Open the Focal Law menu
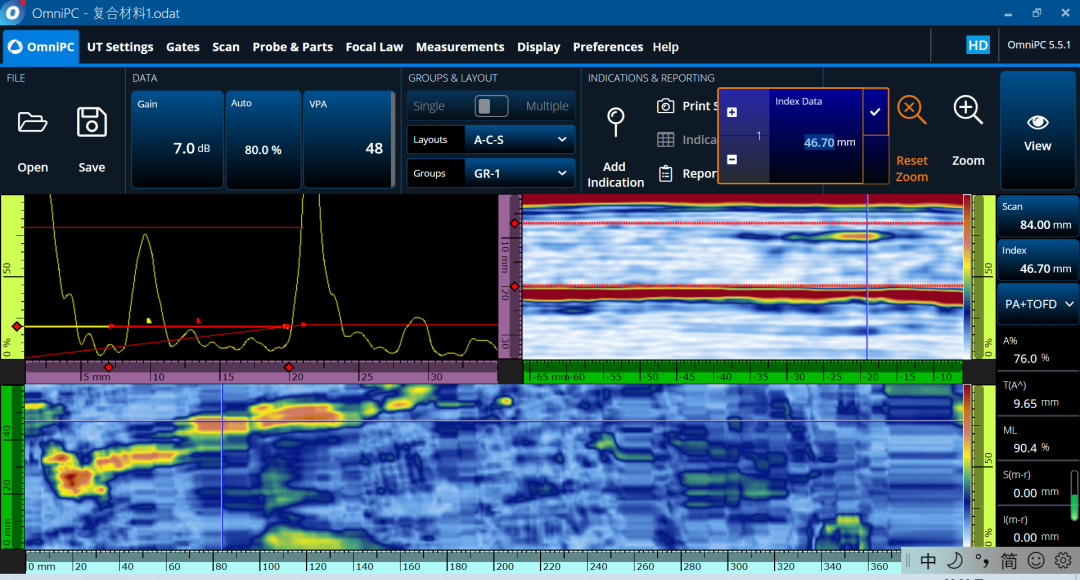The image size is (1080, 580). pos(374,47)
